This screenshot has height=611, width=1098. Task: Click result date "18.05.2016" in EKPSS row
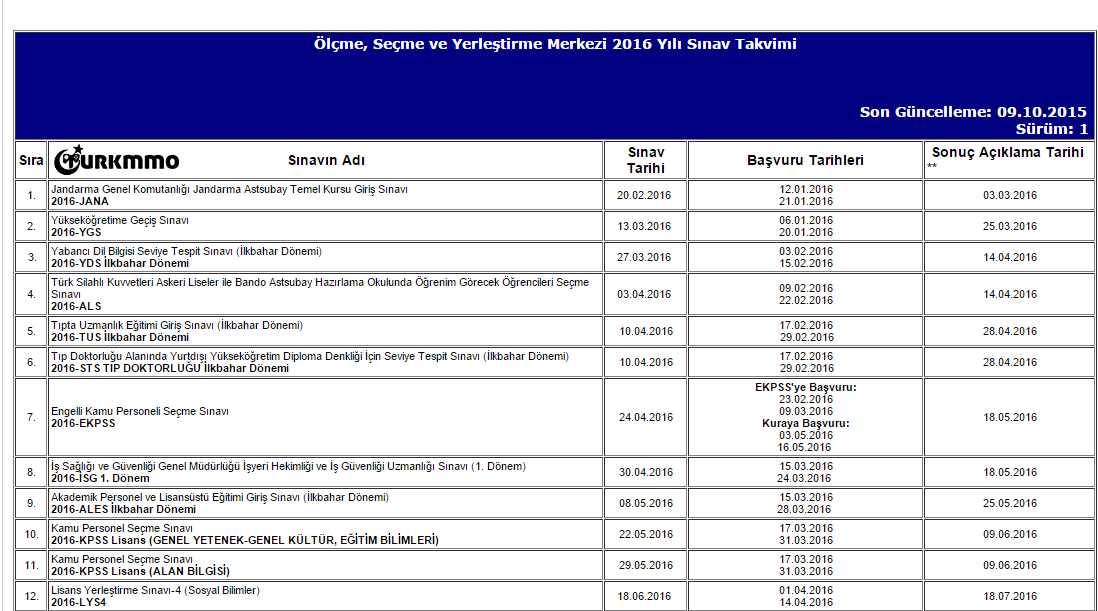click(1010, 417)
